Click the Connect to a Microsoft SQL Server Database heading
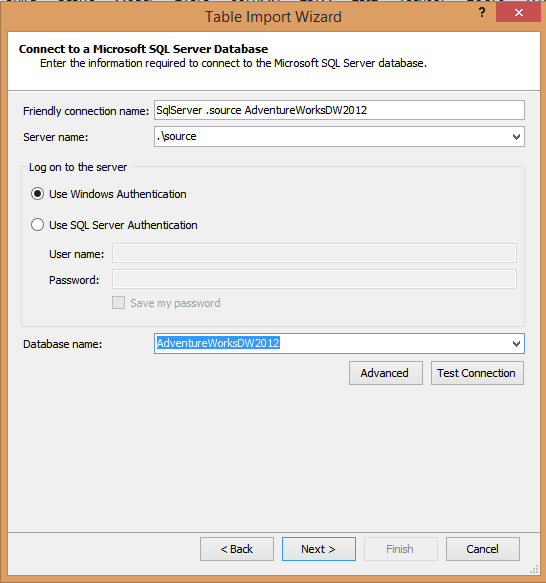The width and height of the screenshot is (546, 583). pos(143,49)
